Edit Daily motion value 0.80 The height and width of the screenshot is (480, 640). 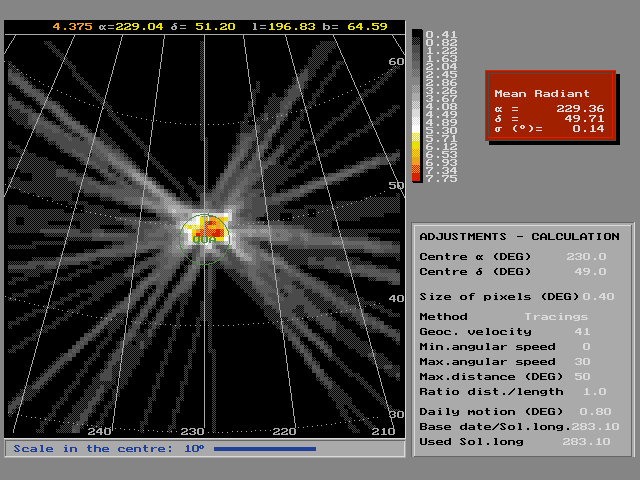point(596,412)
